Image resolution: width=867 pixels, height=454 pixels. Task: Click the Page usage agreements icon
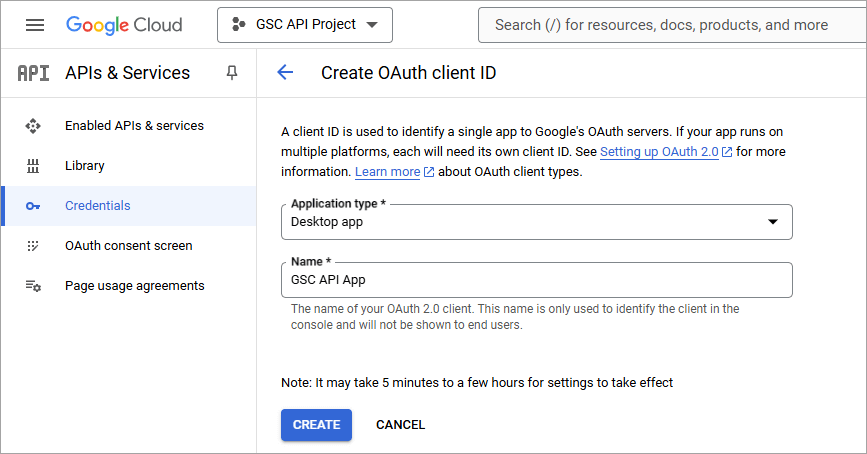coord(33,286)
